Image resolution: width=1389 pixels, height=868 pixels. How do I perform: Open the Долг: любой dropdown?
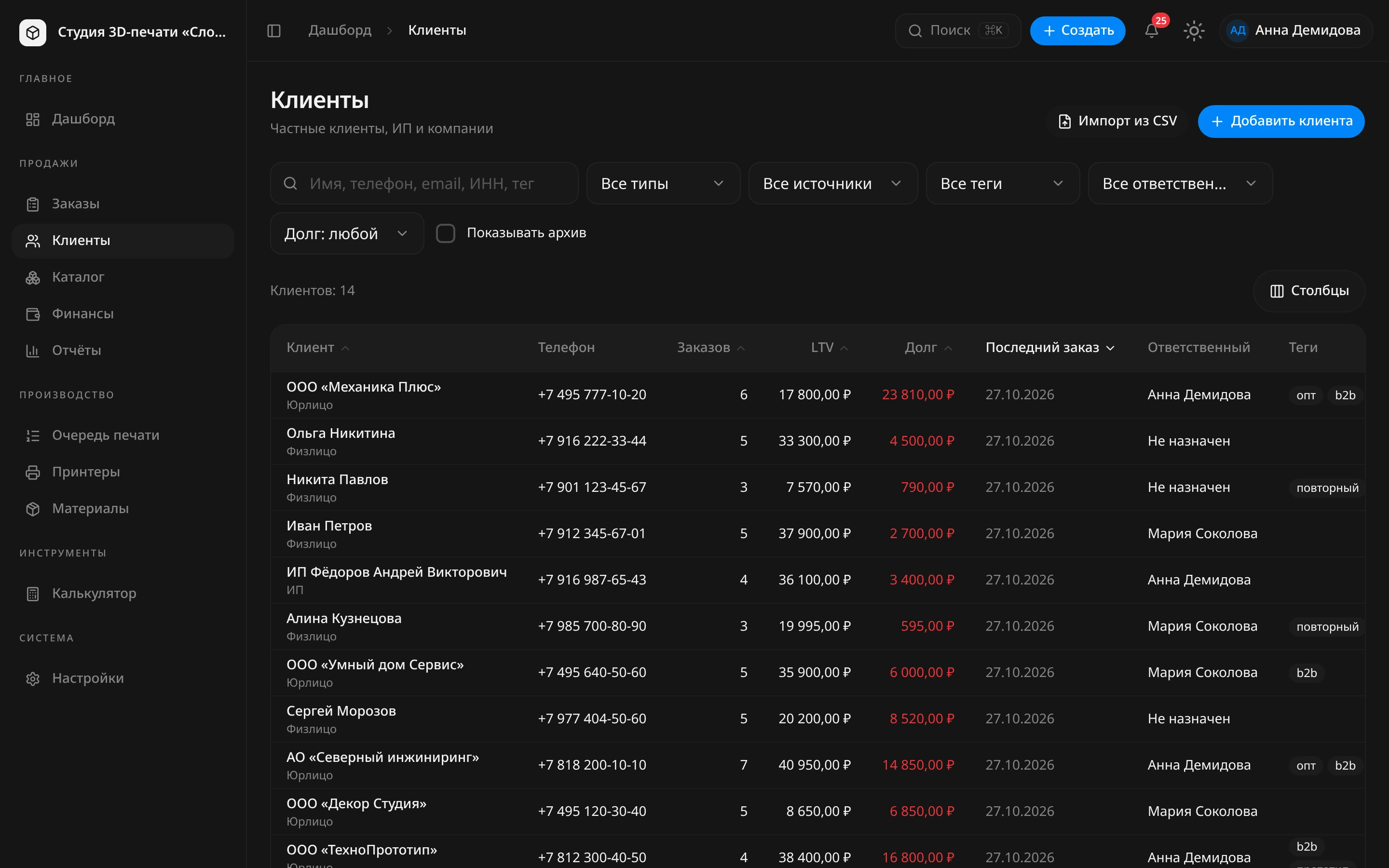click(x=347, y=234)
